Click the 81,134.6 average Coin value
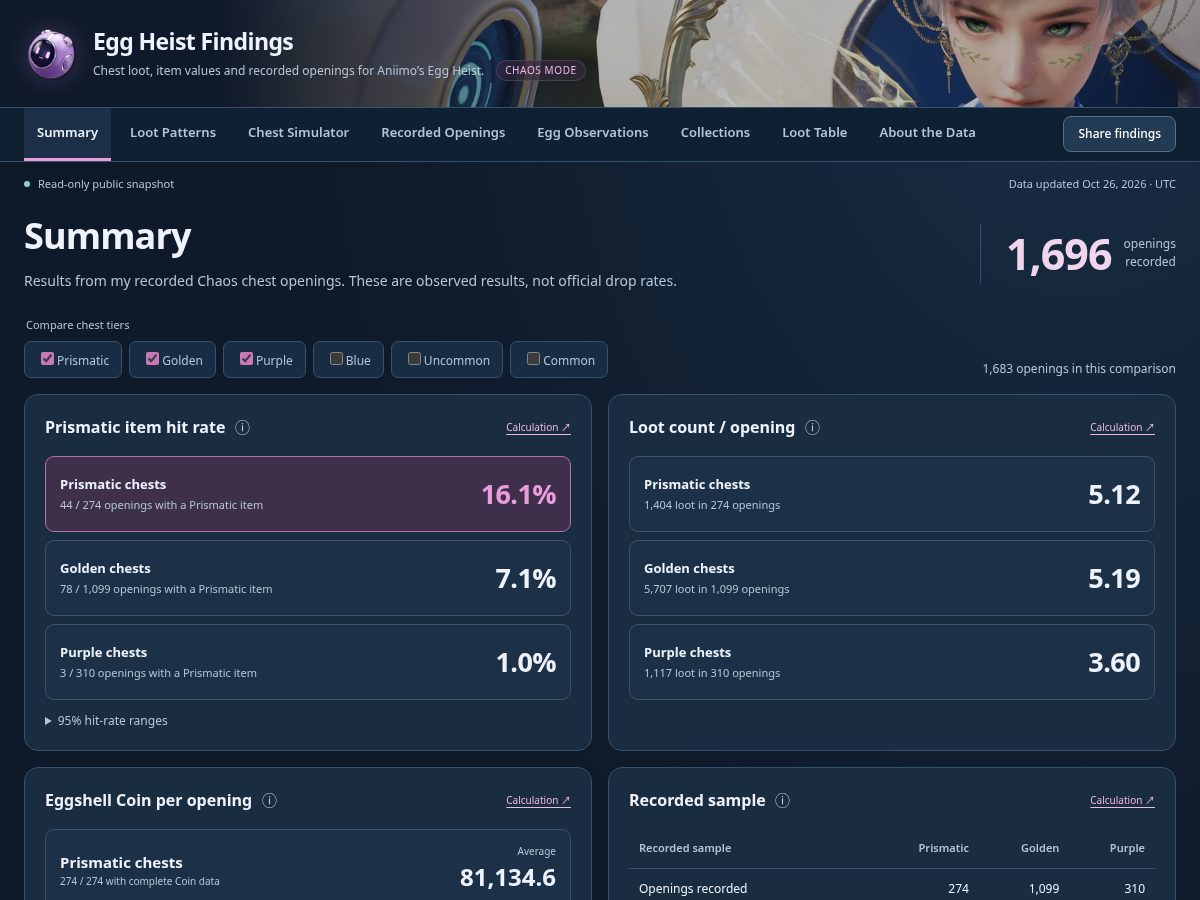This screenshot has height=900, width=1200. click(x=508, y=877)
